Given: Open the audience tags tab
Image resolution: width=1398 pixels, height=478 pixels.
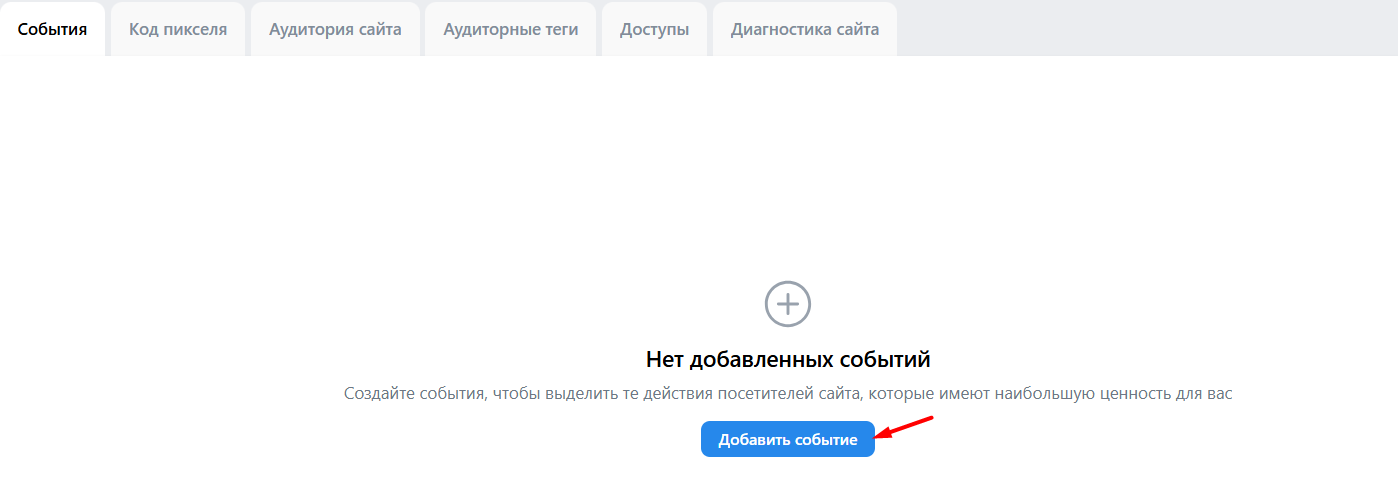Looking at the screenshot, I should tap(511, 29).
